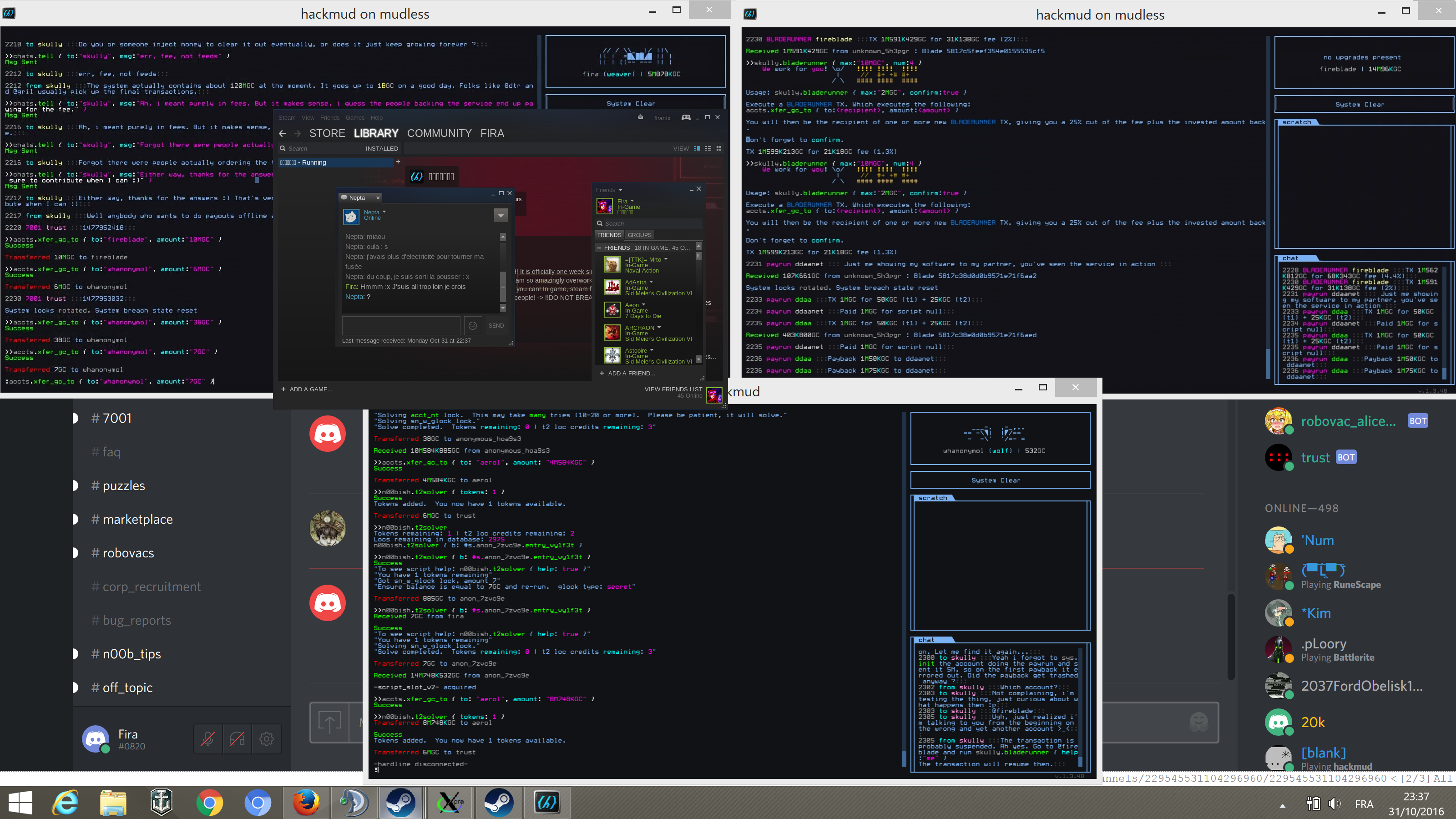The width and height of the screenshot is (1456, 819).
Task: Toggle Discord deafen headphones
Action: point(237,738)
